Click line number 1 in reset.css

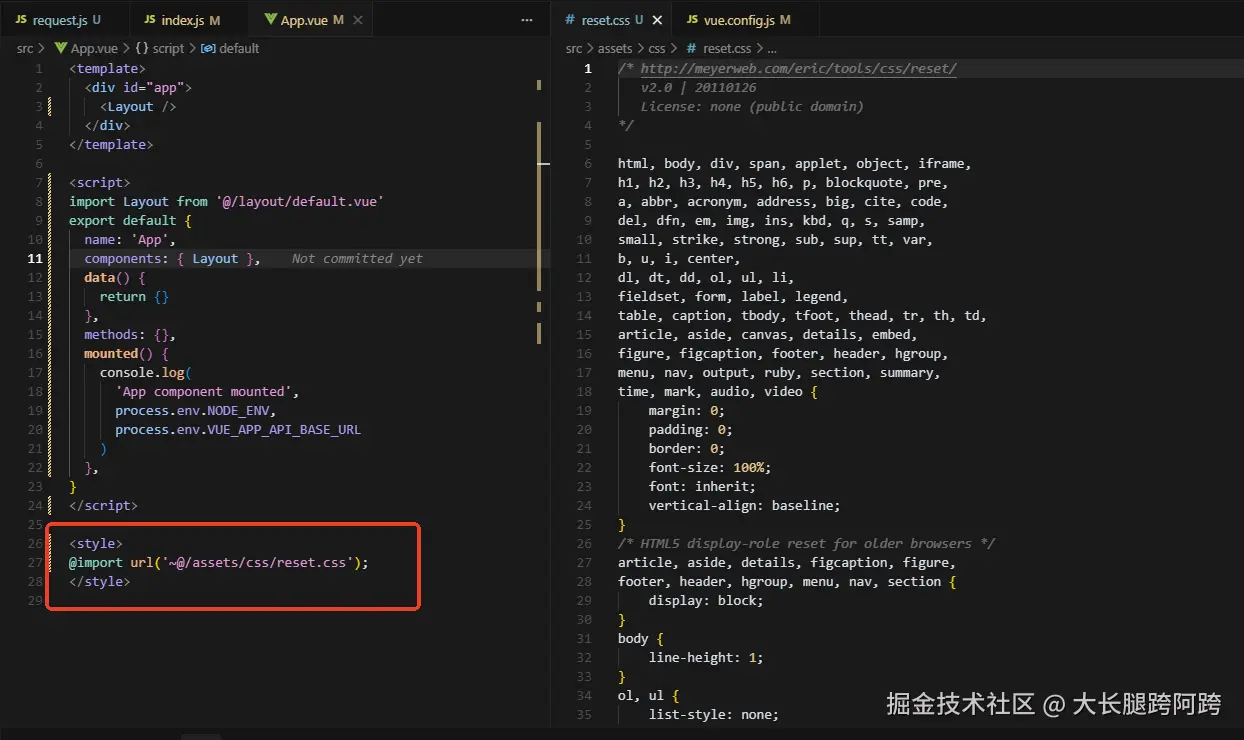[588, 68]
